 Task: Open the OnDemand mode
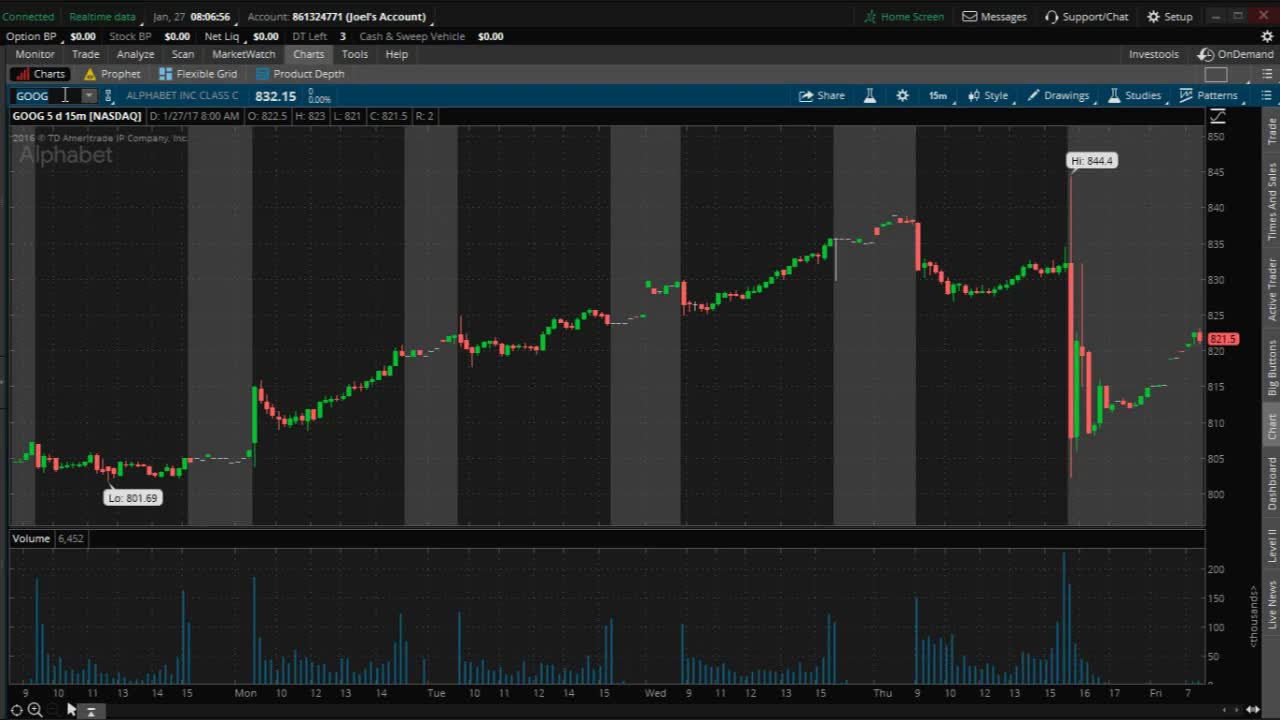pyautogui.click(x=1236, y=54)
